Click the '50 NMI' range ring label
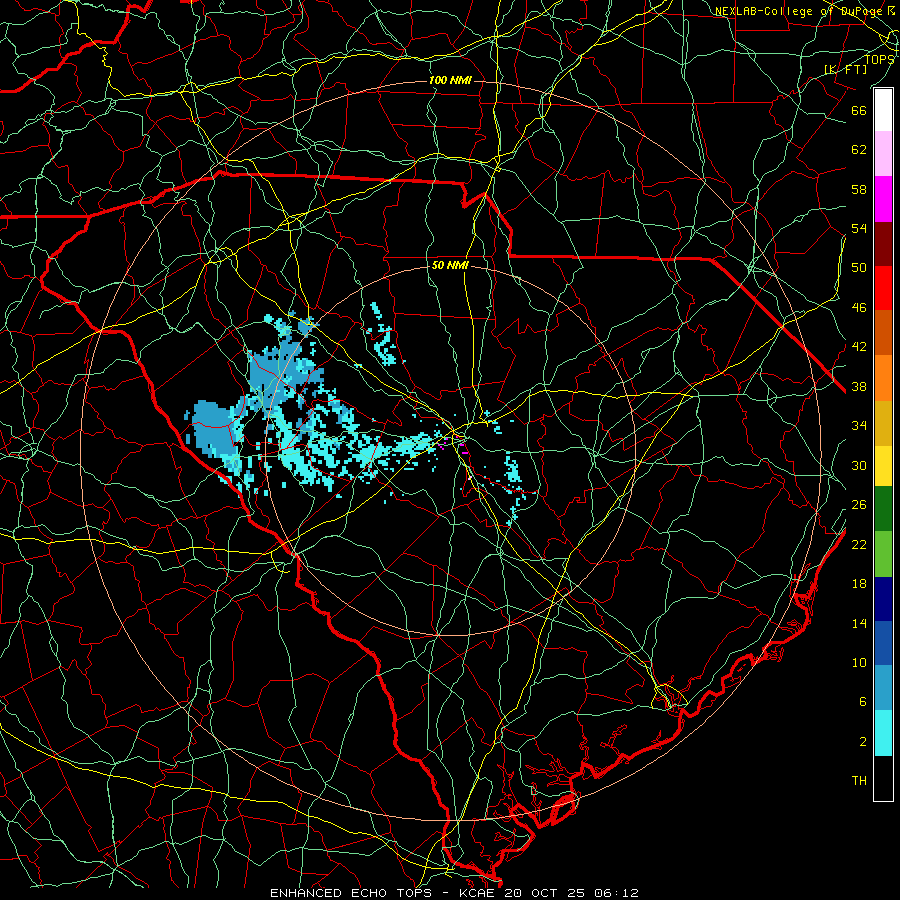 (x=450, y=265)
